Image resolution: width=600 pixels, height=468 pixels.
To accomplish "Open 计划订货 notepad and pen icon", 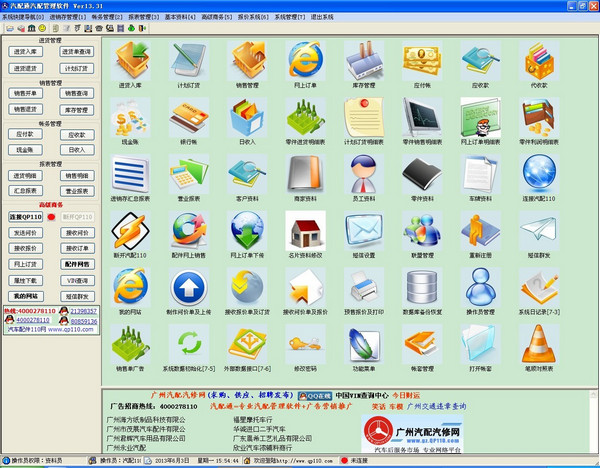I will [x=189, y=61].
